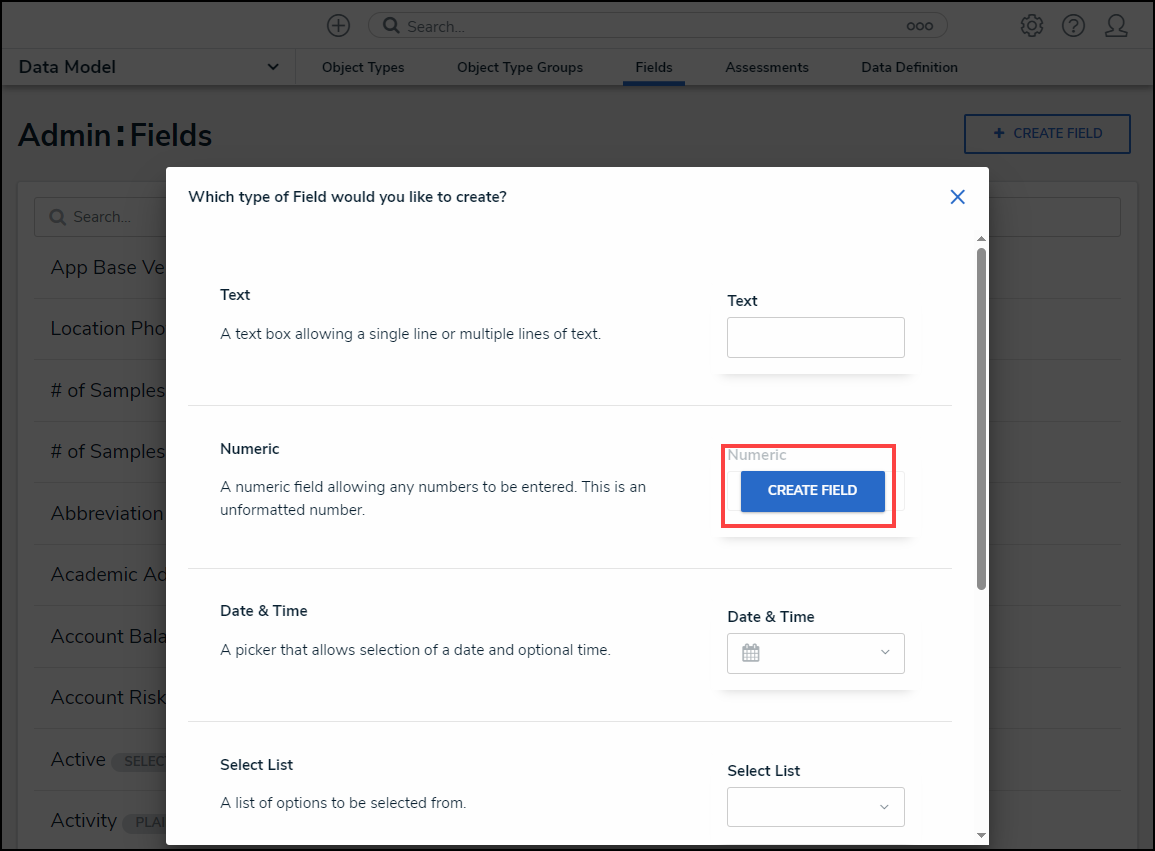Go to Object Type Groups tab
The width and height of the screenshot is (1155, 851).
tap(520, 68)
